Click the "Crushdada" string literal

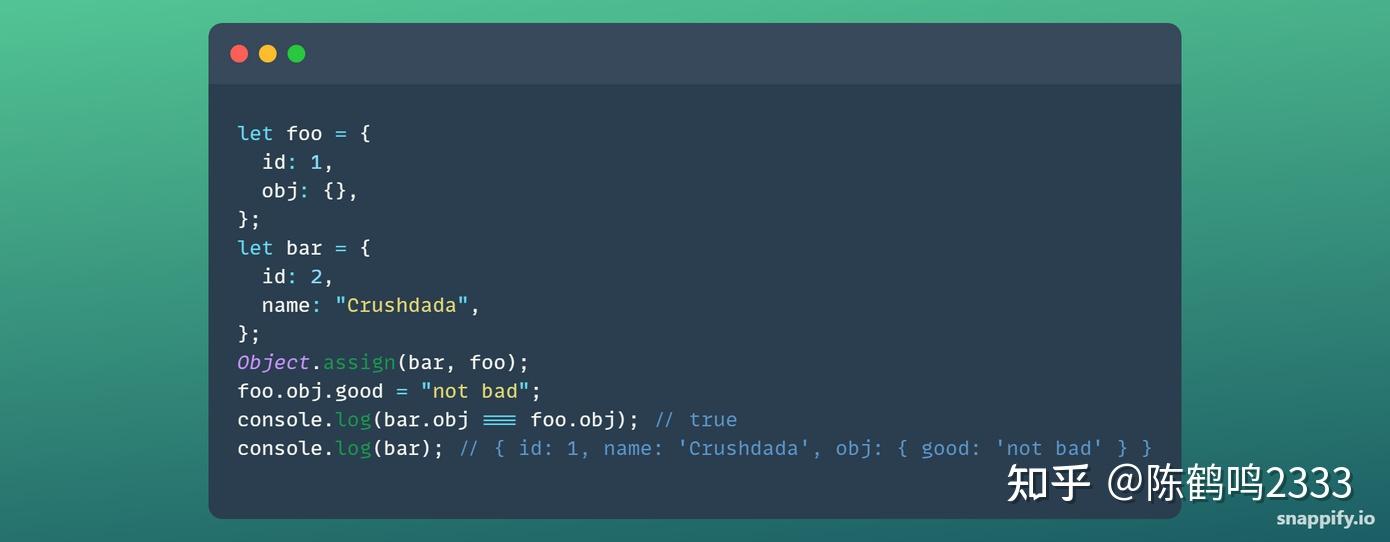(x=402, y=305)
